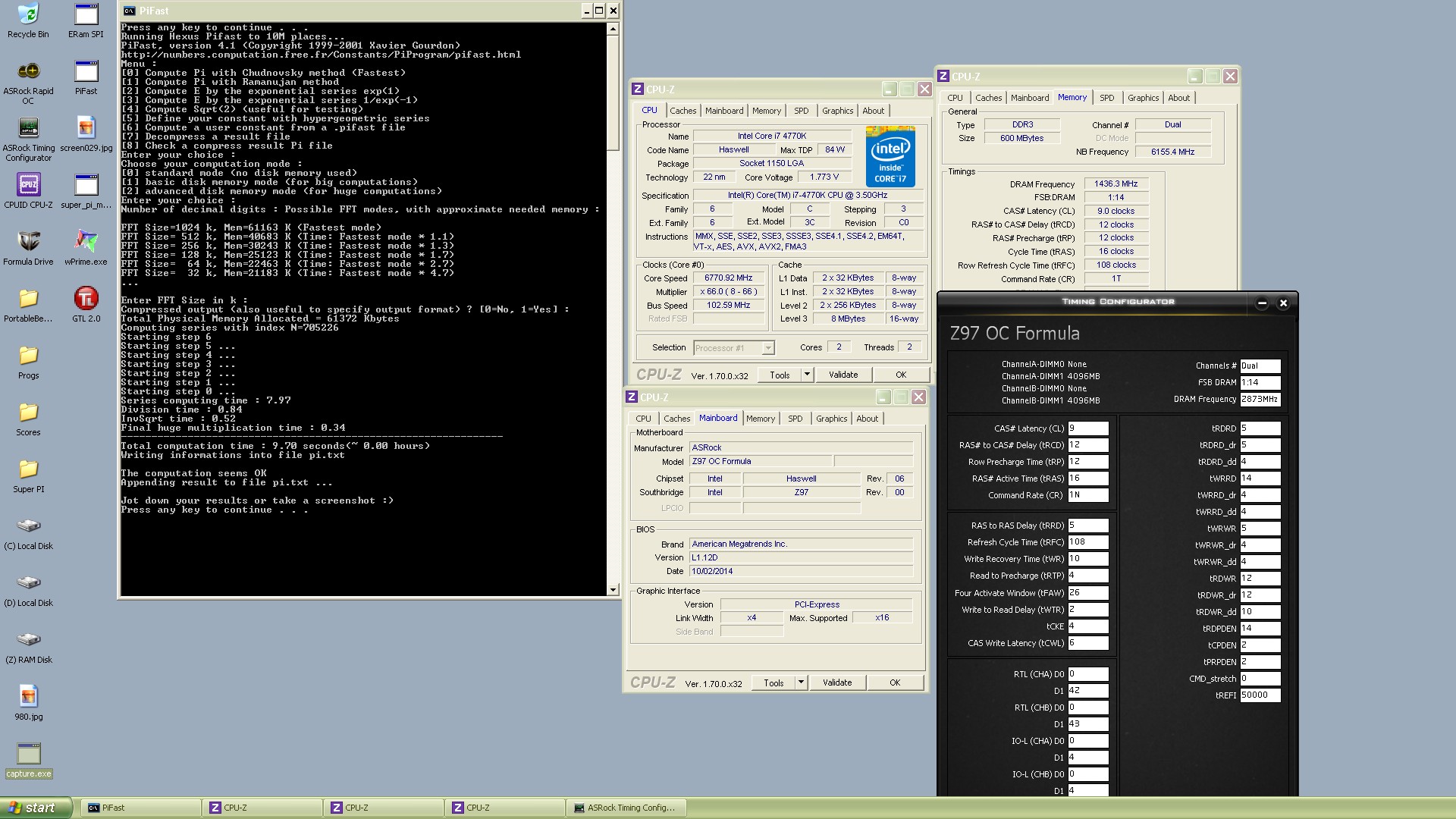This screenshot has width=1456, height=819.
Task: Expand Tools dropdown arrow in CPU tab window
Action: (x=807, y=375)
